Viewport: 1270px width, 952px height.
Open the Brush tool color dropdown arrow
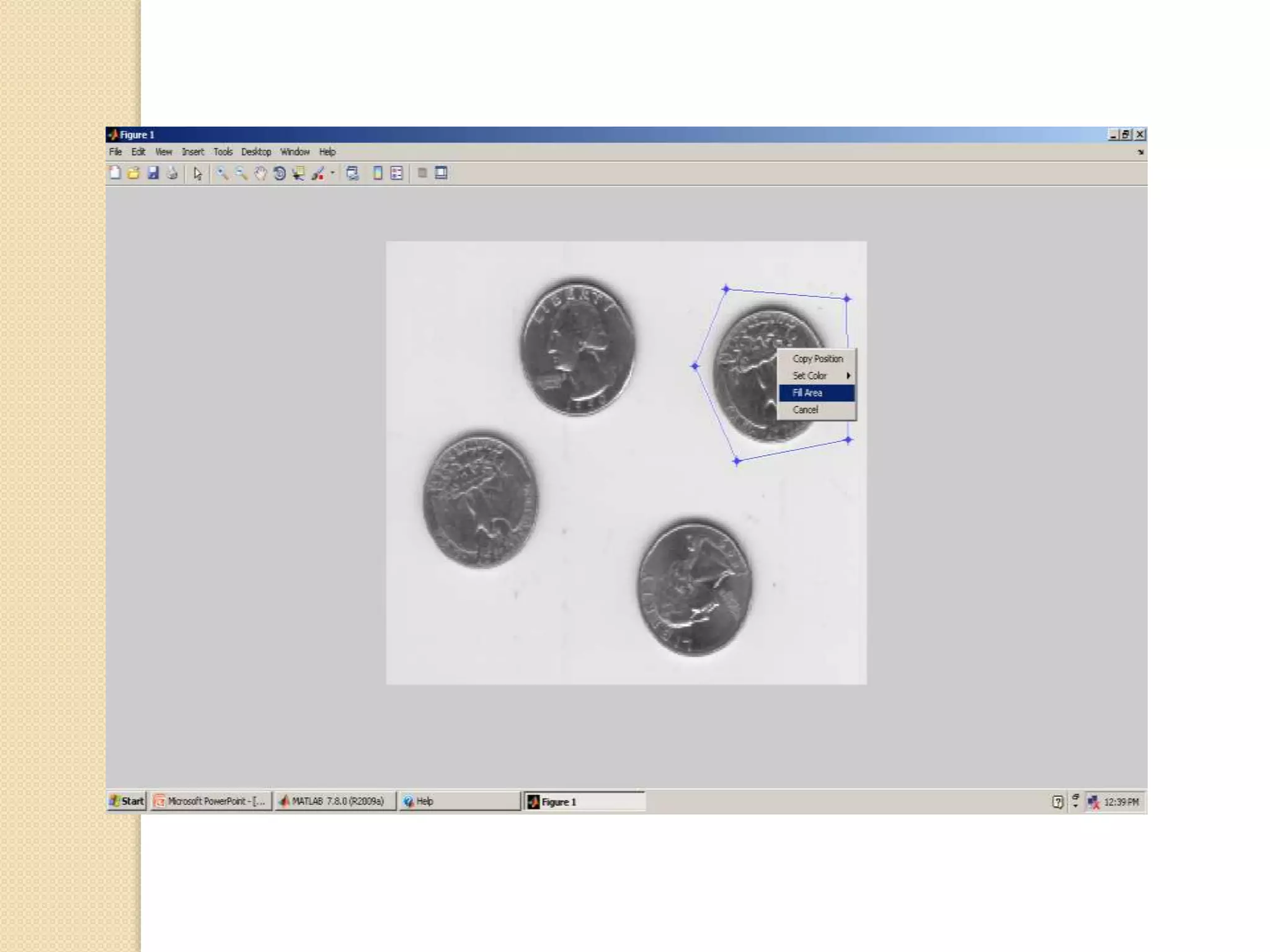(333, 173)
